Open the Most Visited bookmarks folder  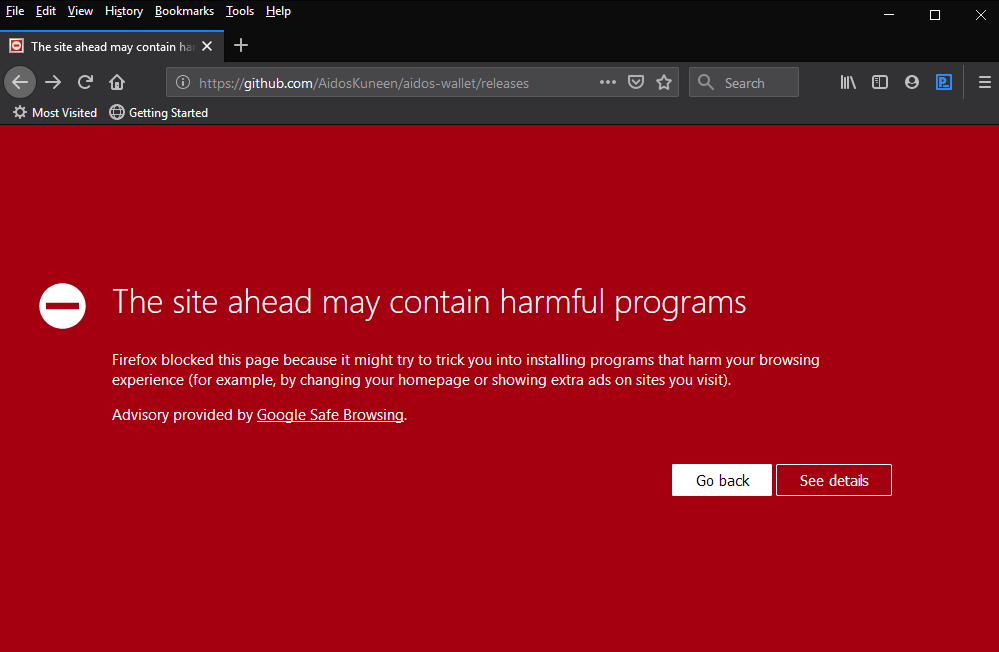tap(55, 113)
